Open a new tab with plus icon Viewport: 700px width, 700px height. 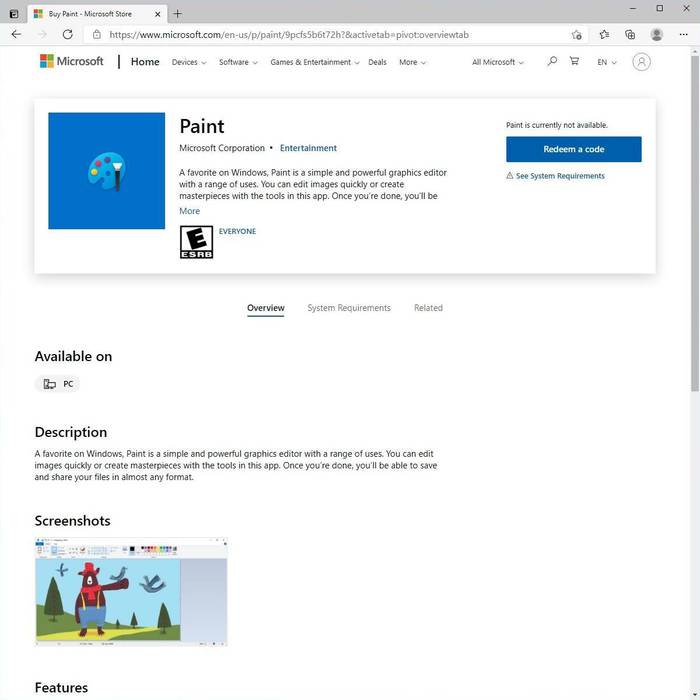coord(177,14)
